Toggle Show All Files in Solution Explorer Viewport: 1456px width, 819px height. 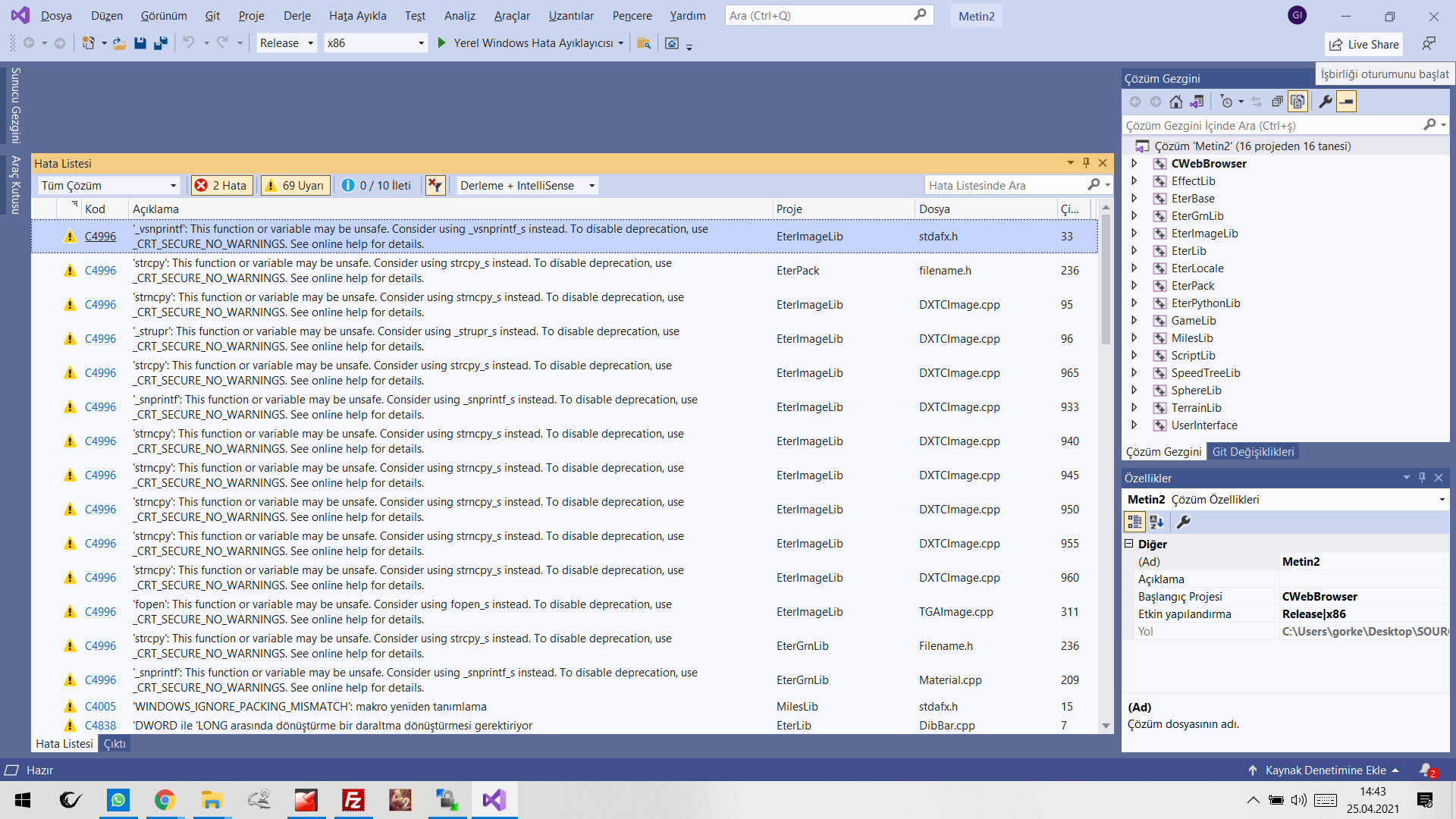coord(1298,102)
